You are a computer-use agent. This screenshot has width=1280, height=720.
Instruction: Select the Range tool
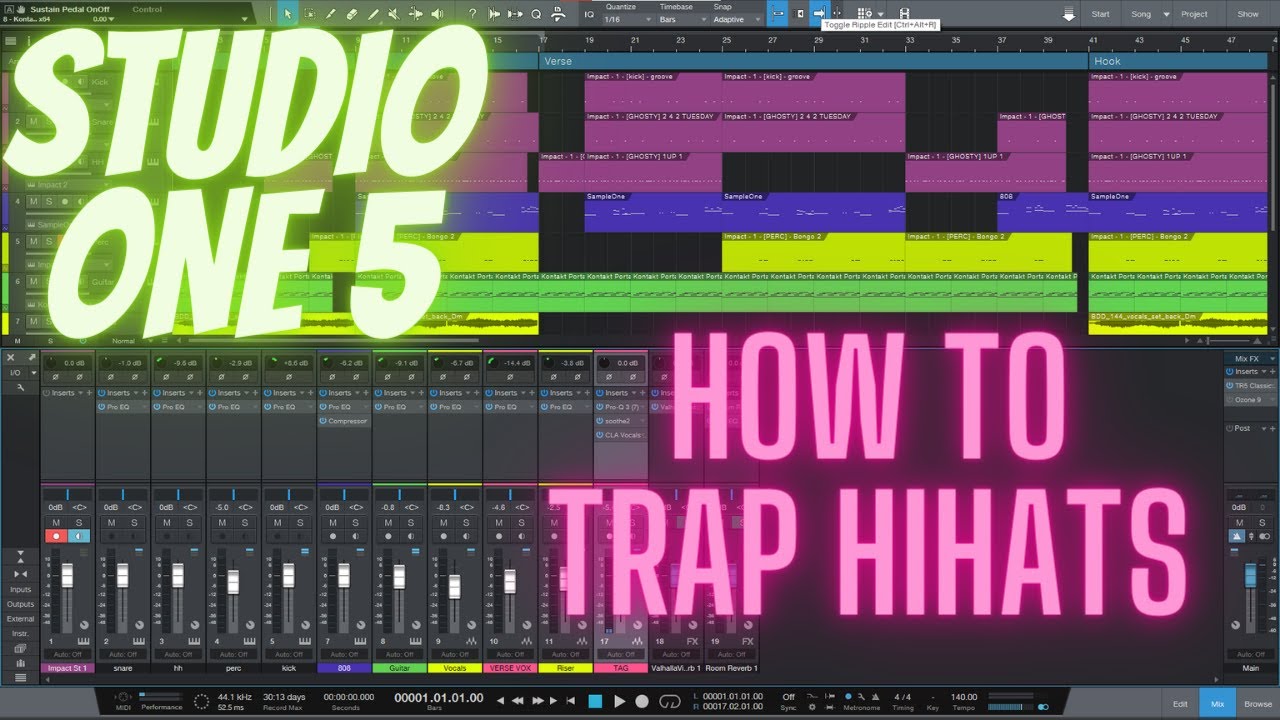[x=309, y=14]
